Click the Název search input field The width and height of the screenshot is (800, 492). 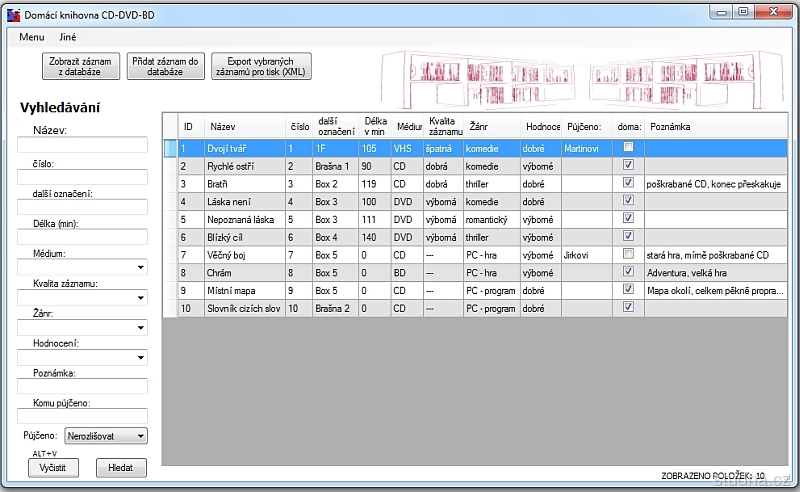click(82, 145)
